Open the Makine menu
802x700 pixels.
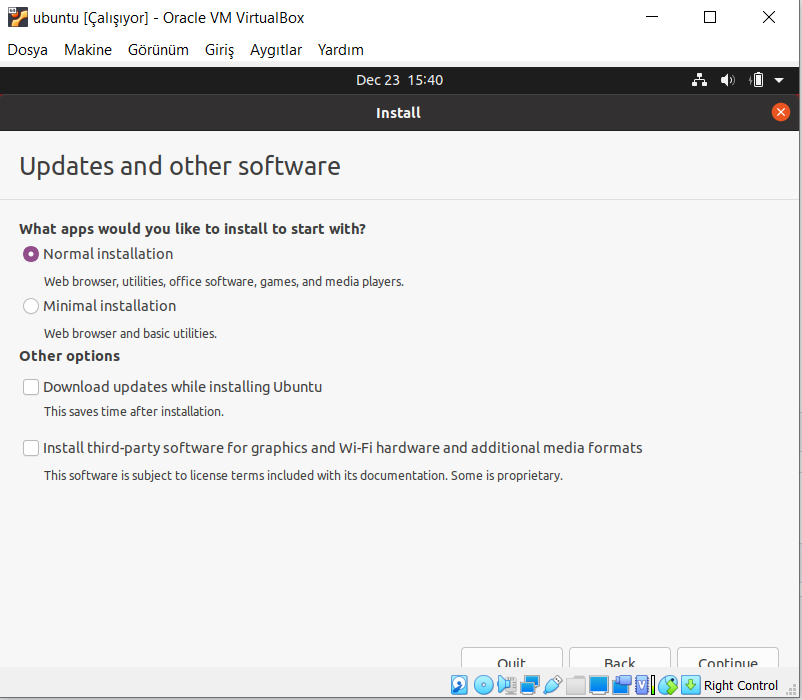pos(88,50)
